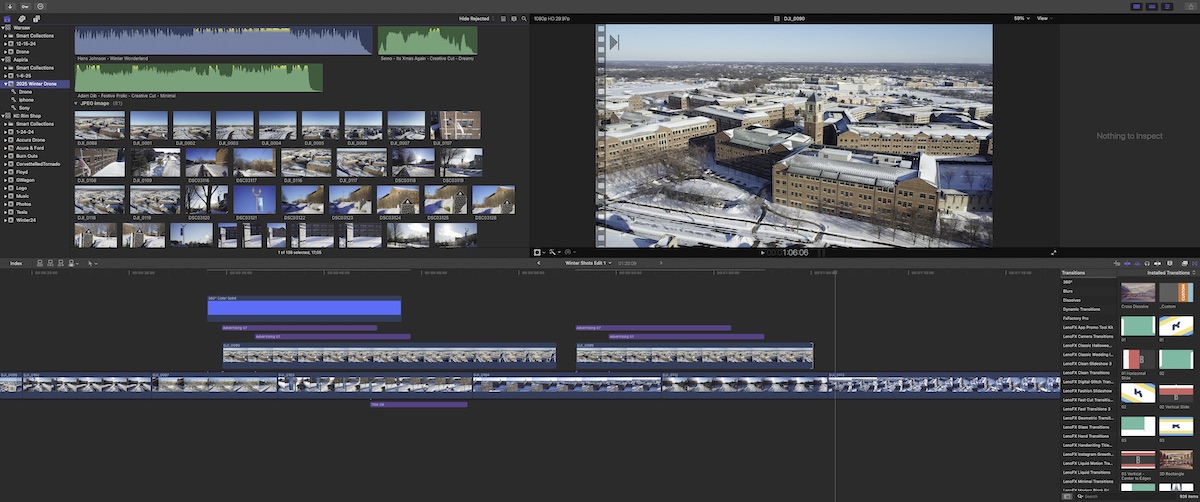The image size is (1200, 502).
Task: Click the viewer play button
Action: click(762, 253)
